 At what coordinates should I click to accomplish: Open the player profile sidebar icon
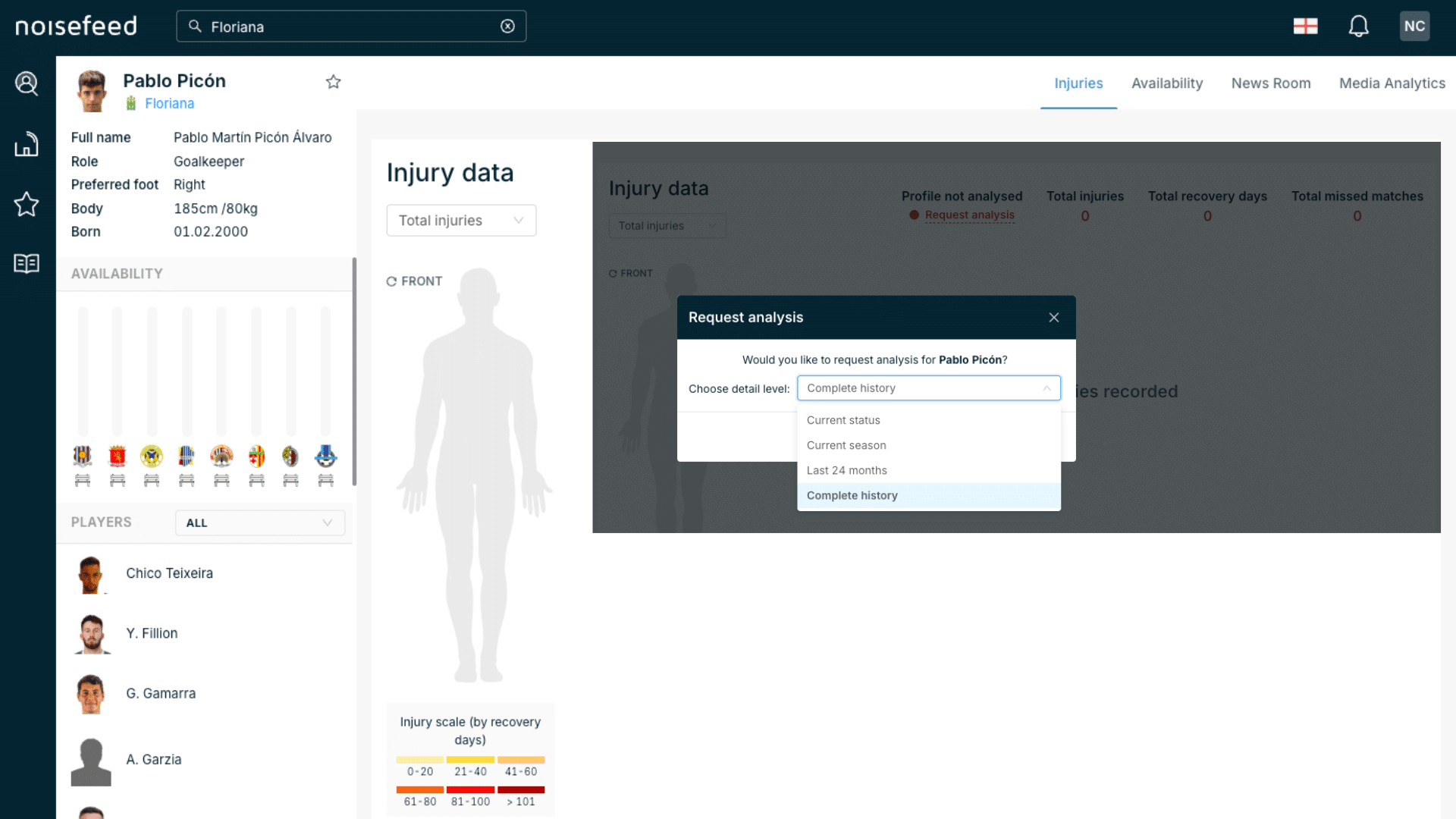[x=27, y=83]
